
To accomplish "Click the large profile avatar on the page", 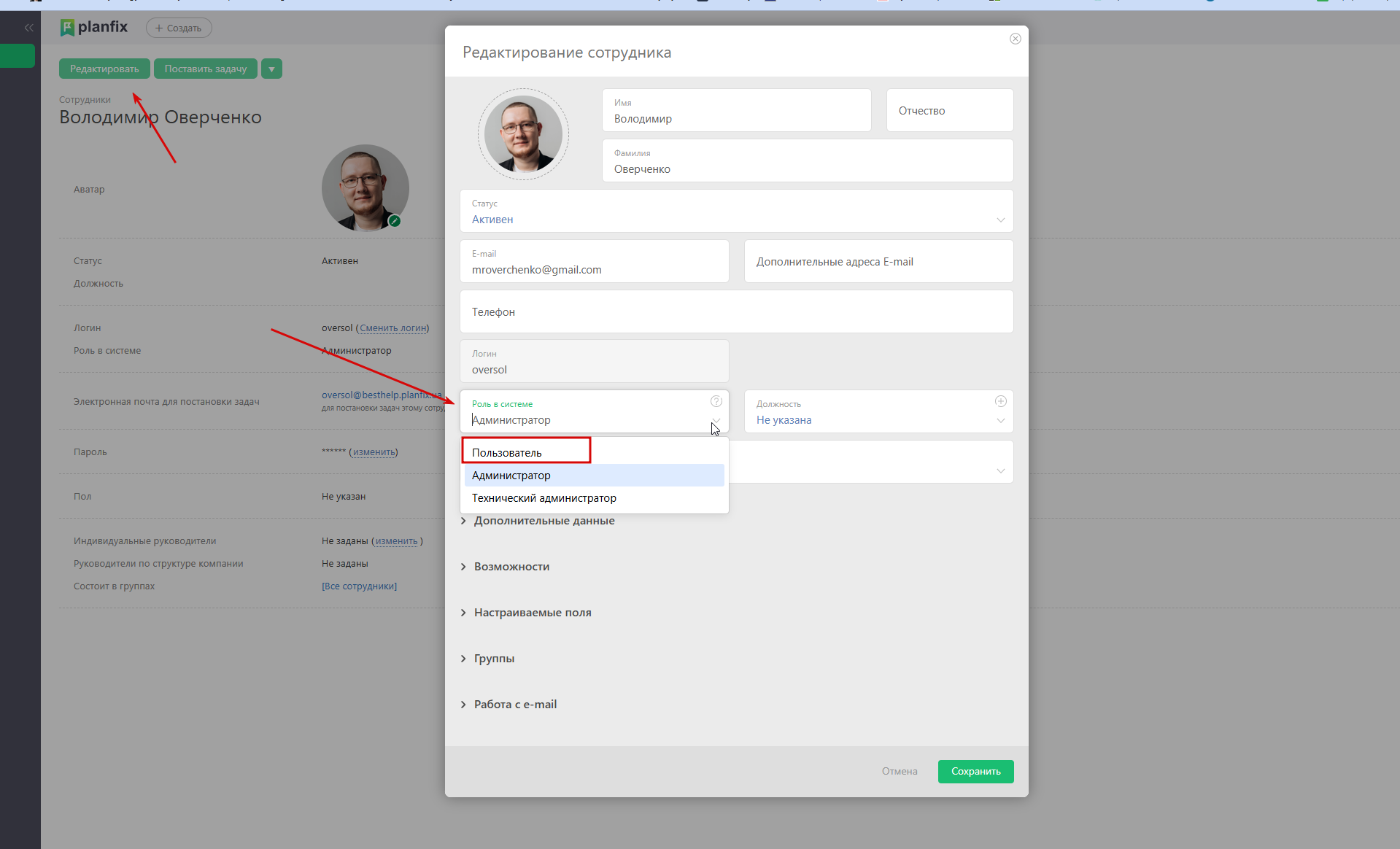I will tap(366, 188).
